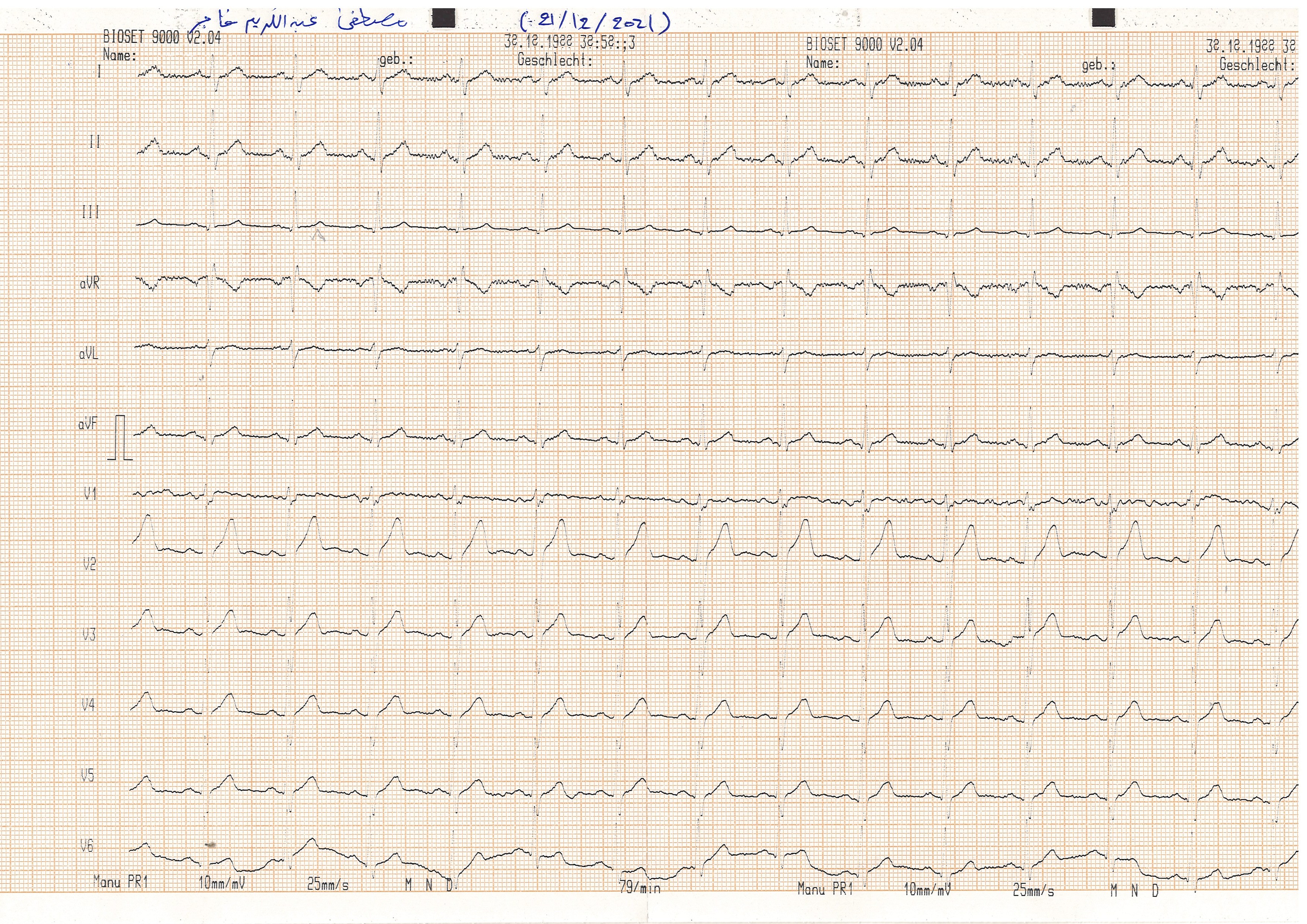Screen dimensions: 1307x924
Task: Click the black square marker at top left
Action: 443,18
